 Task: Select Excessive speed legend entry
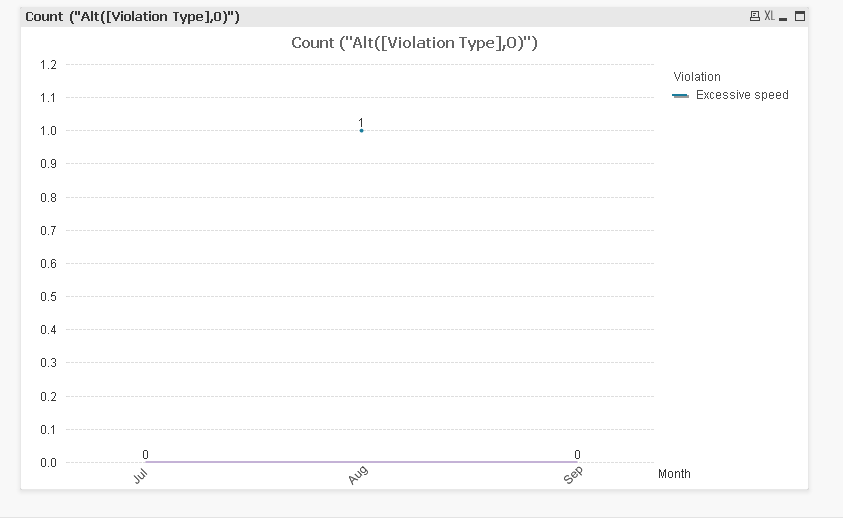pos(742,95)
